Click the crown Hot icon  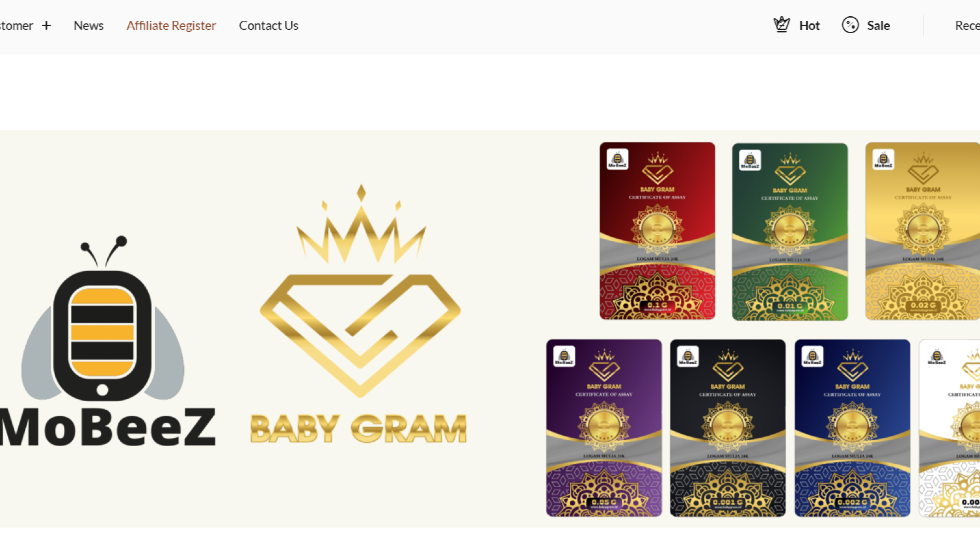781,25
